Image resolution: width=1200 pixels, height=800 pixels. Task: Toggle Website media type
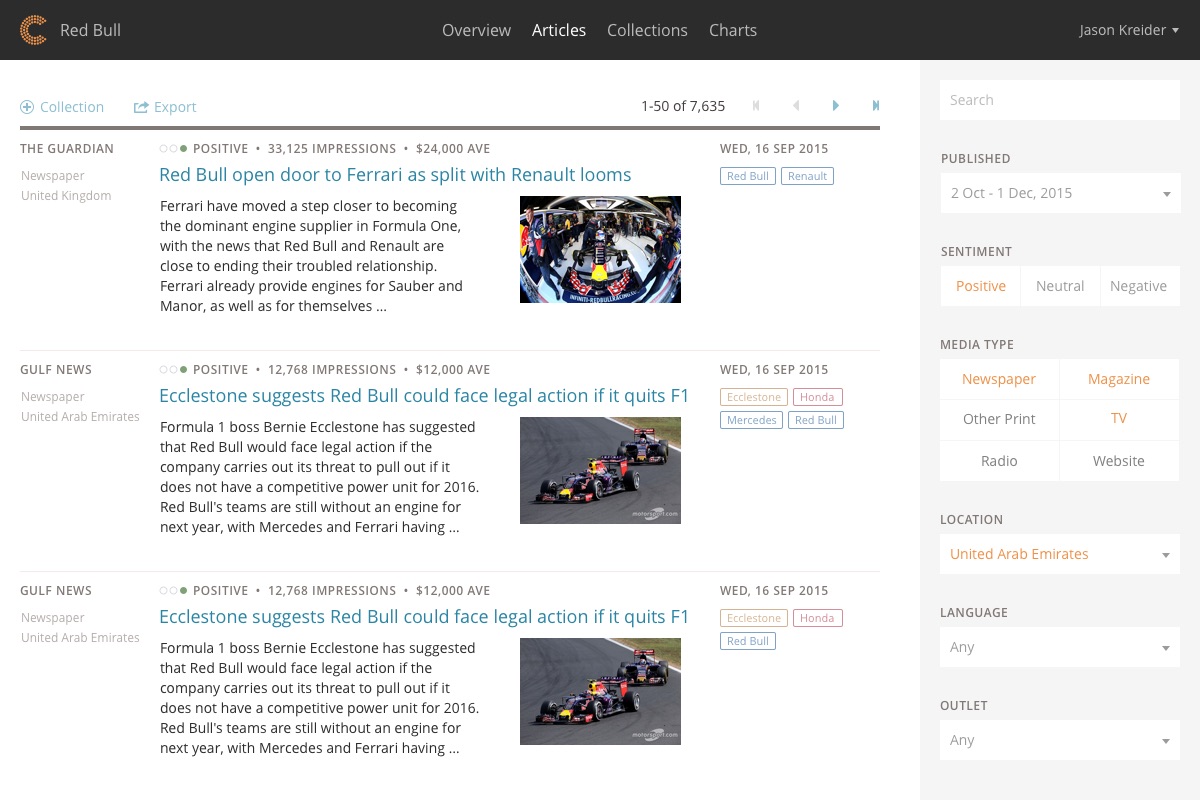[1119, 461]
